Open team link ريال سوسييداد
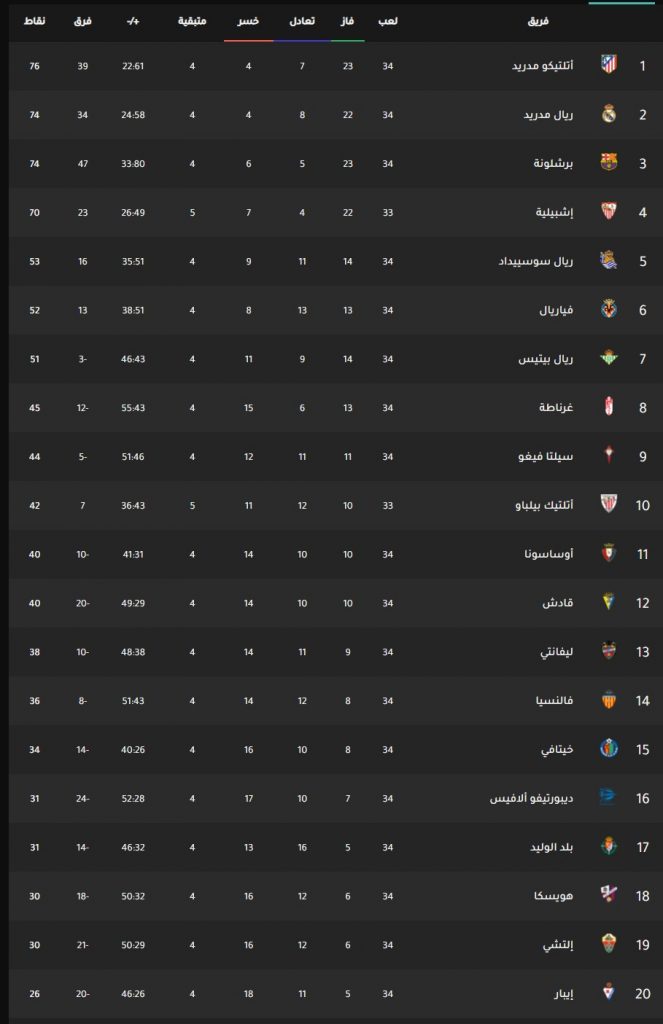Image resolution: width=663 pixels, height=1024 pixels. 536,261
